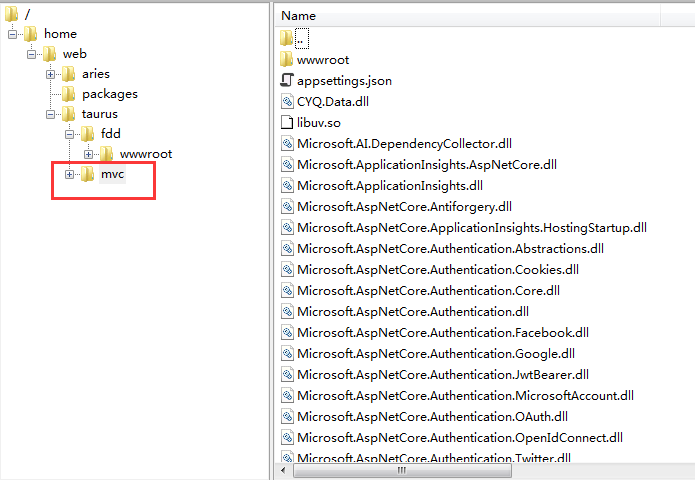Viewport: 695px width, 480px height.
Task: Click the Authentication.Facebook.dll file icon
Action: click(287, 332)
